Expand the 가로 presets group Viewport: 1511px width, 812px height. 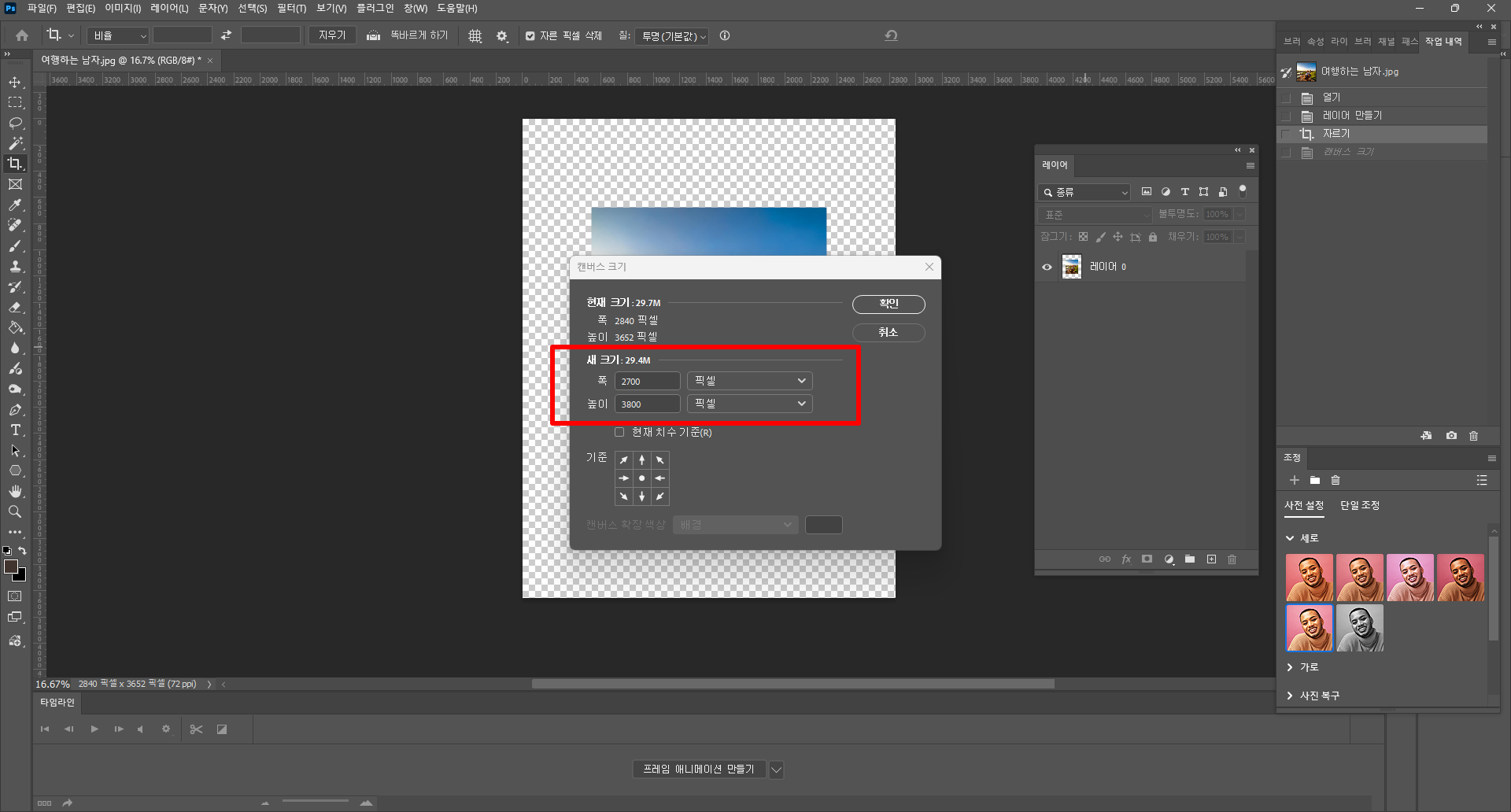click(x=1290, y=667)
